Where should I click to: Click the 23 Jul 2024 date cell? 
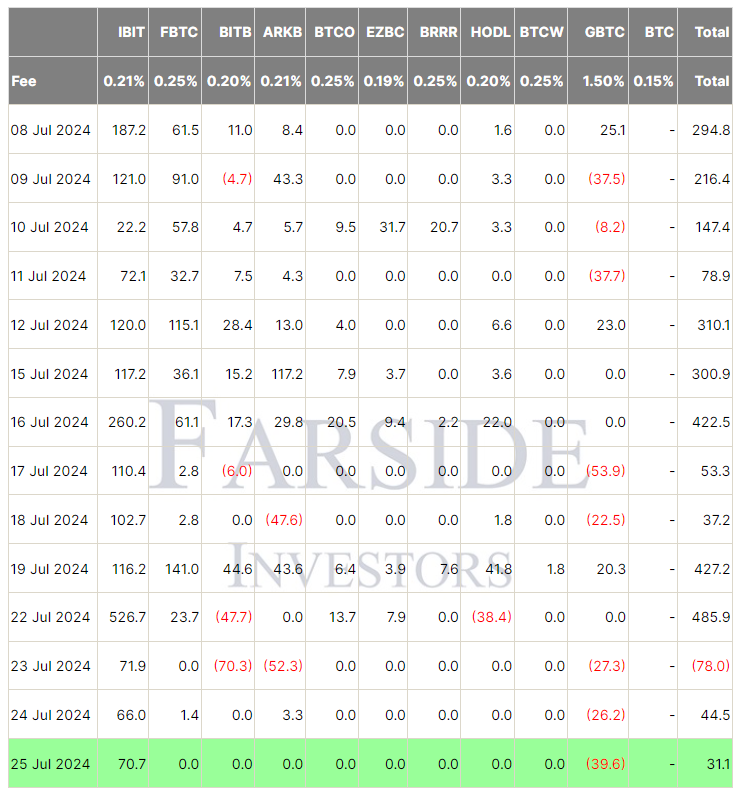click(x=51, y=666)
